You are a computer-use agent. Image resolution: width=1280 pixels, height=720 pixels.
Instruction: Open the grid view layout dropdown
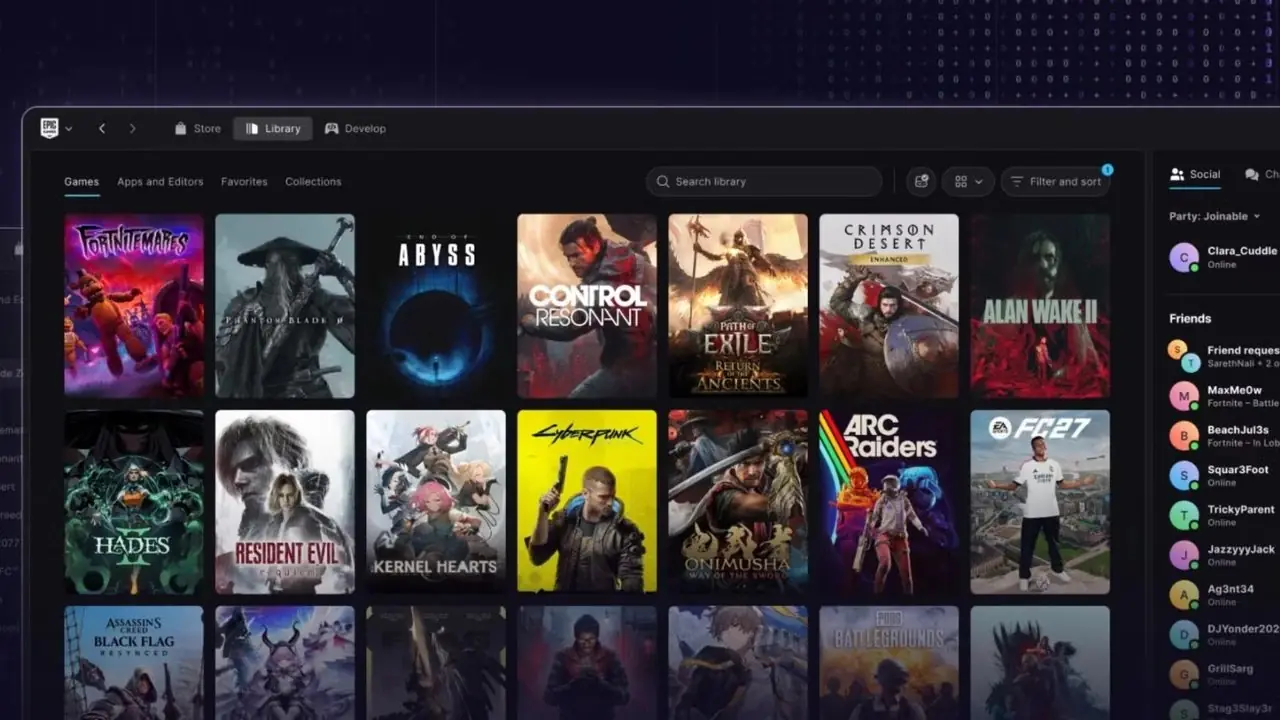(x=968, y=181)
